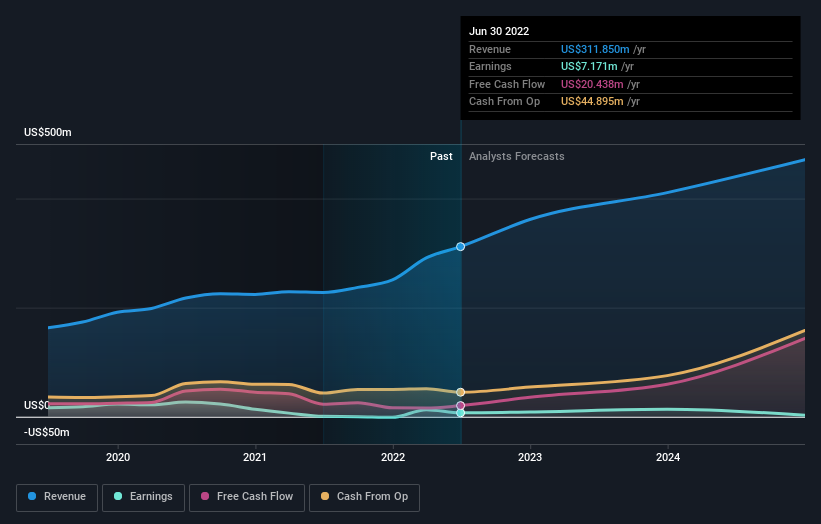
Task: Select the teal Earnings data point marker
Action: point(460,413)
